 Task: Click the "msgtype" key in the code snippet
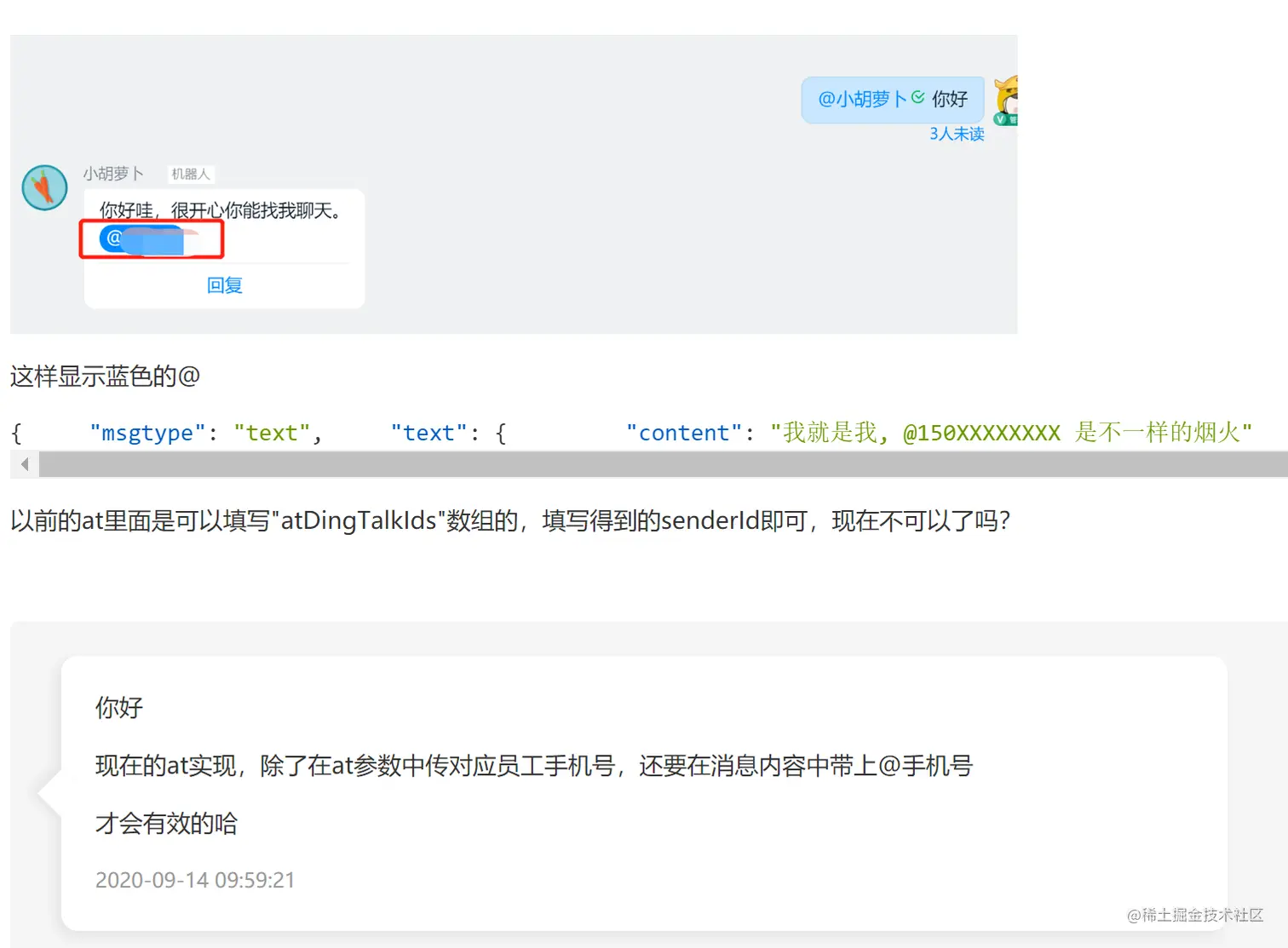click(148, 433)
